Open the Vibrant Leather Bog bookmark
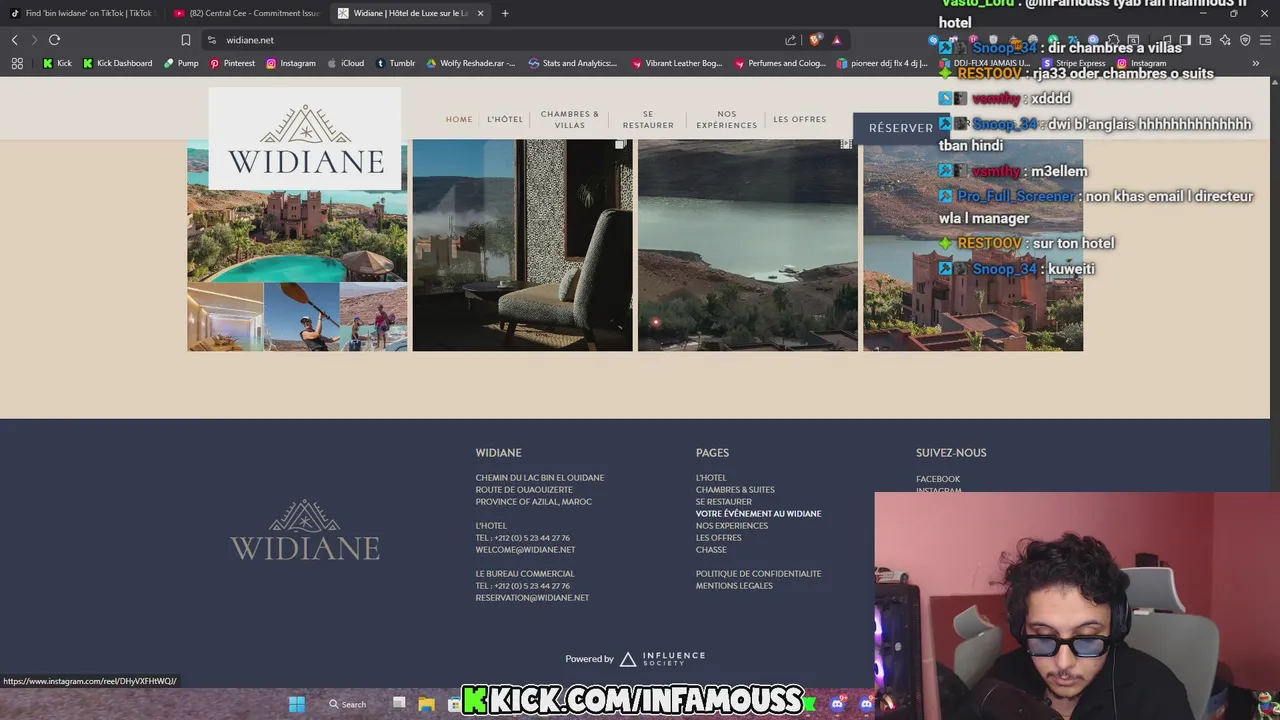This screenshot has width=1280, height=720. coord(677,63)
